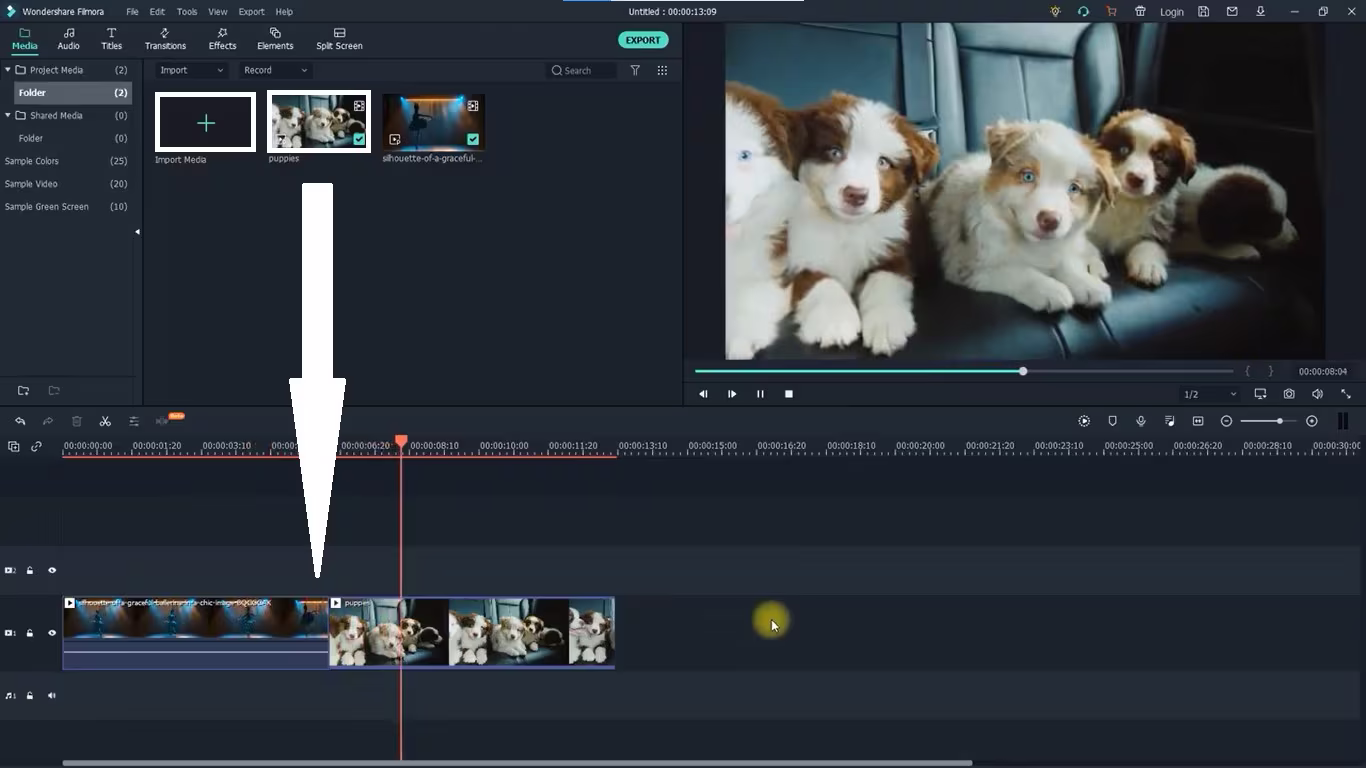Toggle the auto ripple link icon
The width and height of the screenshot is (1366, 768).
36,446
